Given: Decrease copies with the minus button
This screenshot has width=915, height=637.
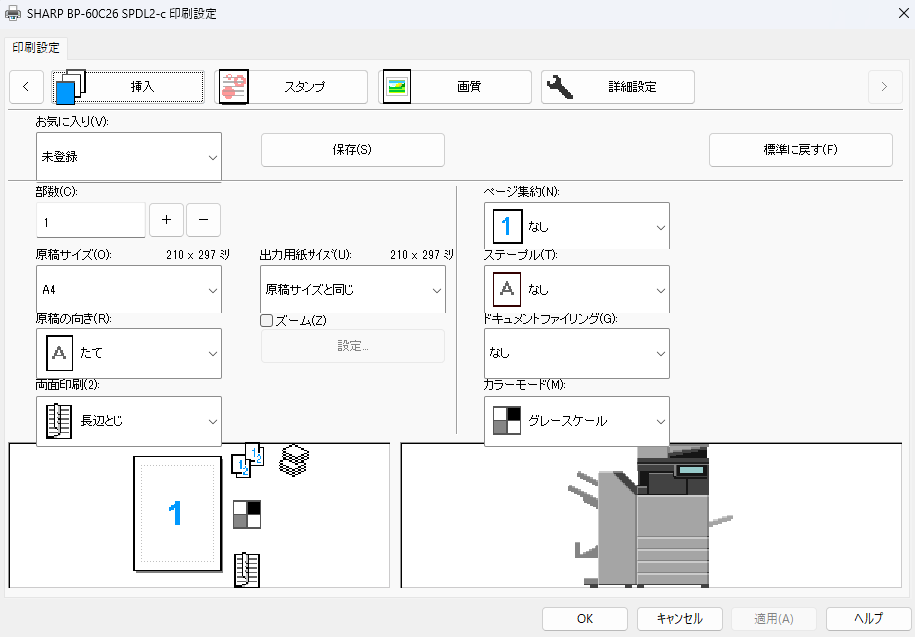Looking at the screenshot, I should (x=204, y=220).
